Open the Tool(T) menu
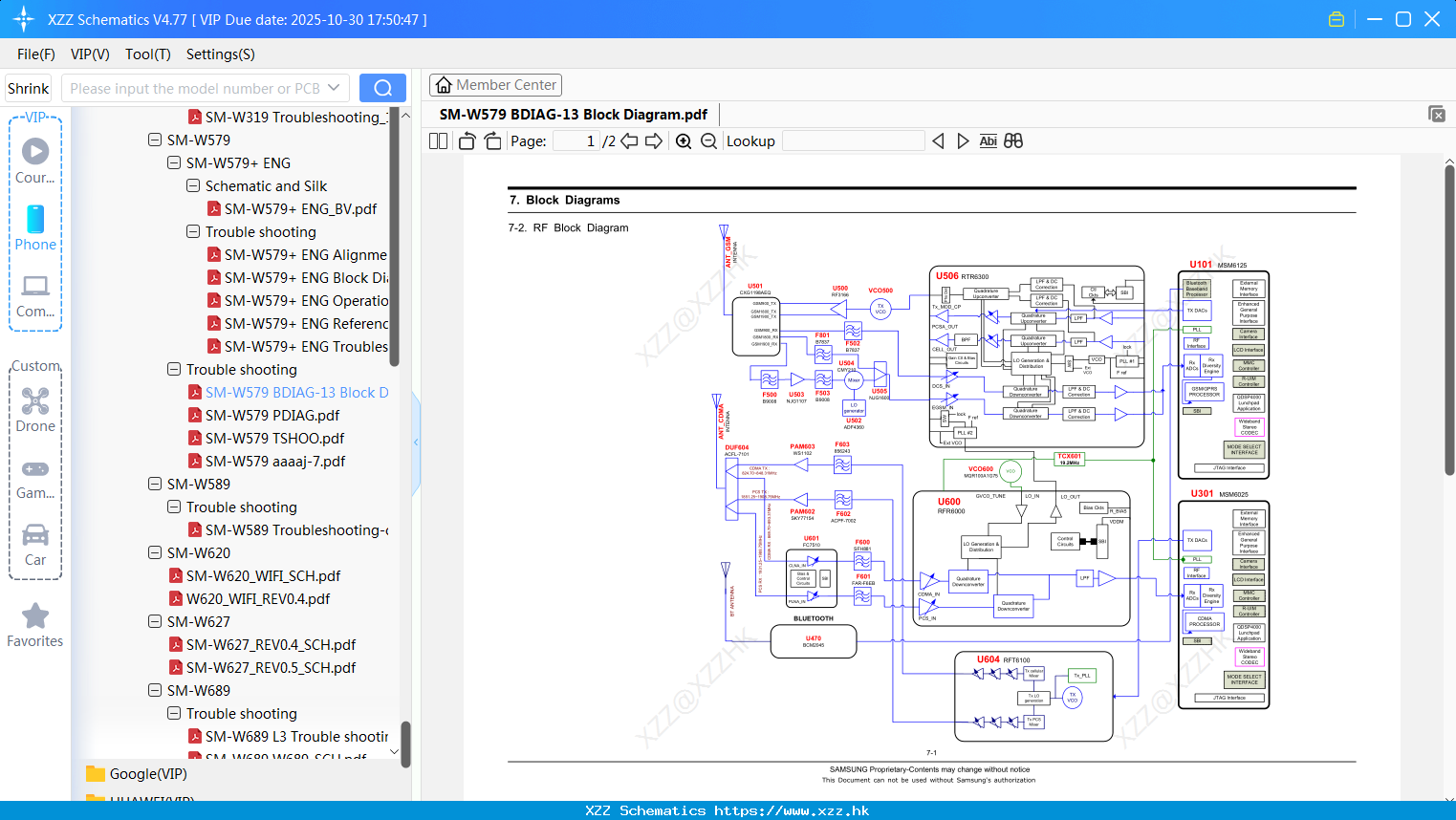 [x=148, y=54]
